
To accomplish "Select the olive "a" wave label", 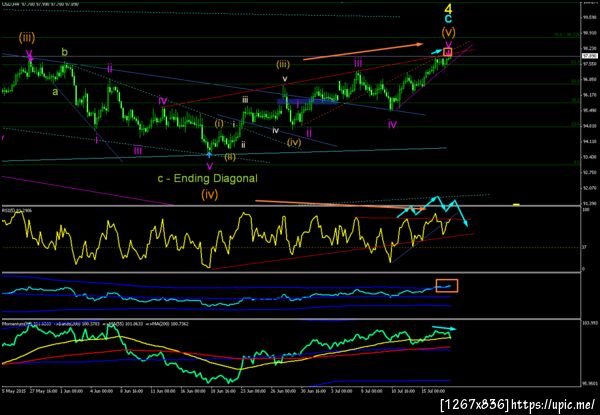I will coord(55,92).
